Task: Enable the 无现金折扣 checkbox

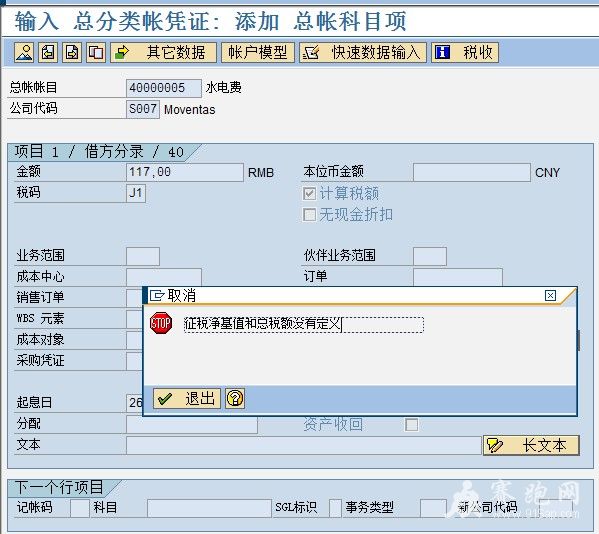Action: [x=309, y=215]
